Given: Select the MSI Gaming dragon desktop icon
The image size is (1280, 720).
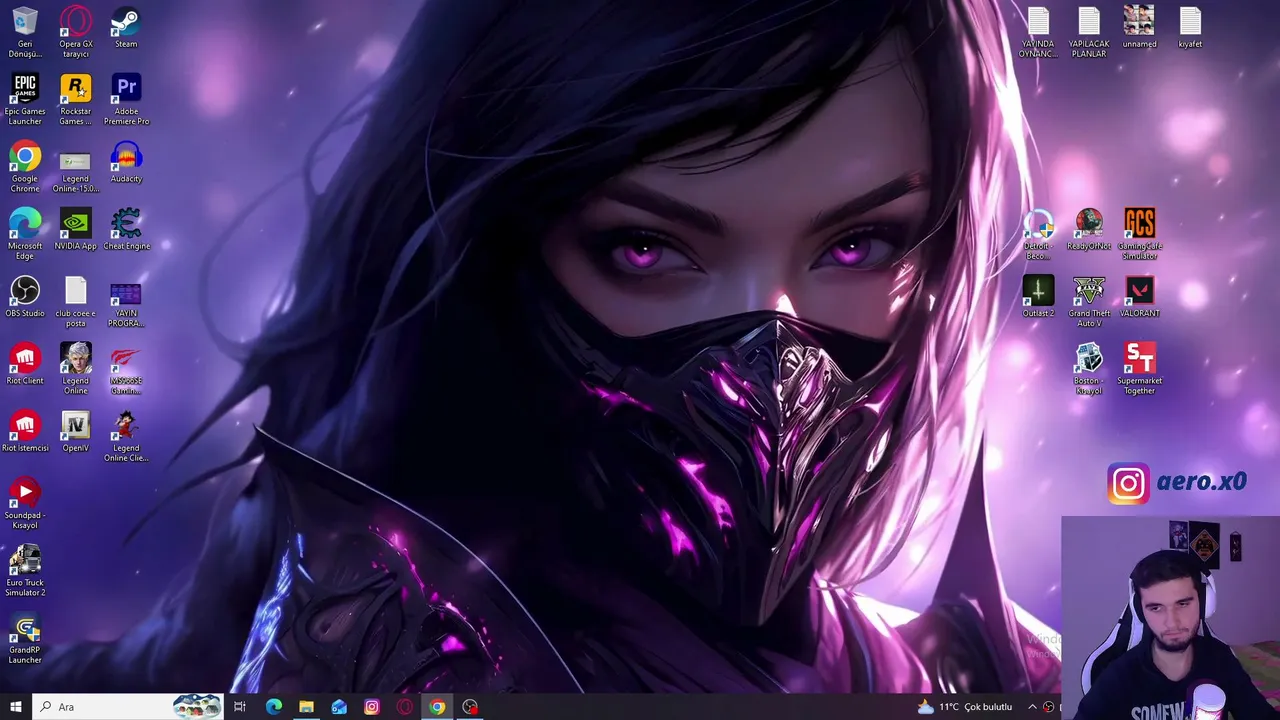Looking at the screenshot, I should pyautogui.click(x=126, y=369).
